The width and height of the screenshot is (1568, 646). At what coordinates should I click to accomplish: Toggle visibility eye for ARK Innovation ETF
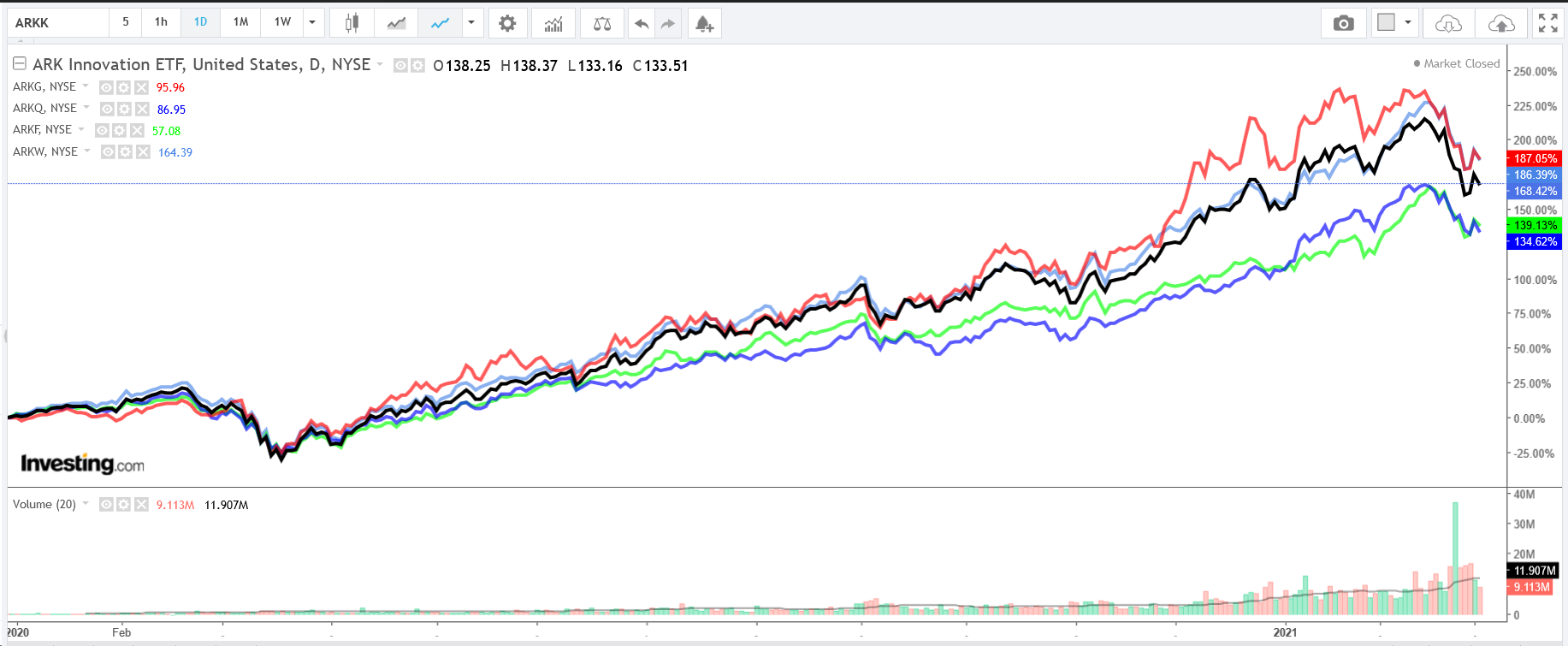(x=400, y=65)
